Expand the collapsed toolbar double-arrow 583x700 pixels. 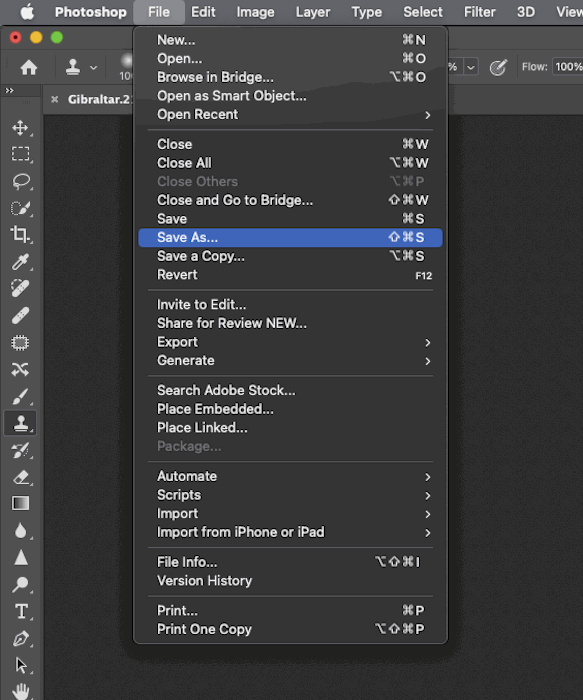click(x=10, y=91)
